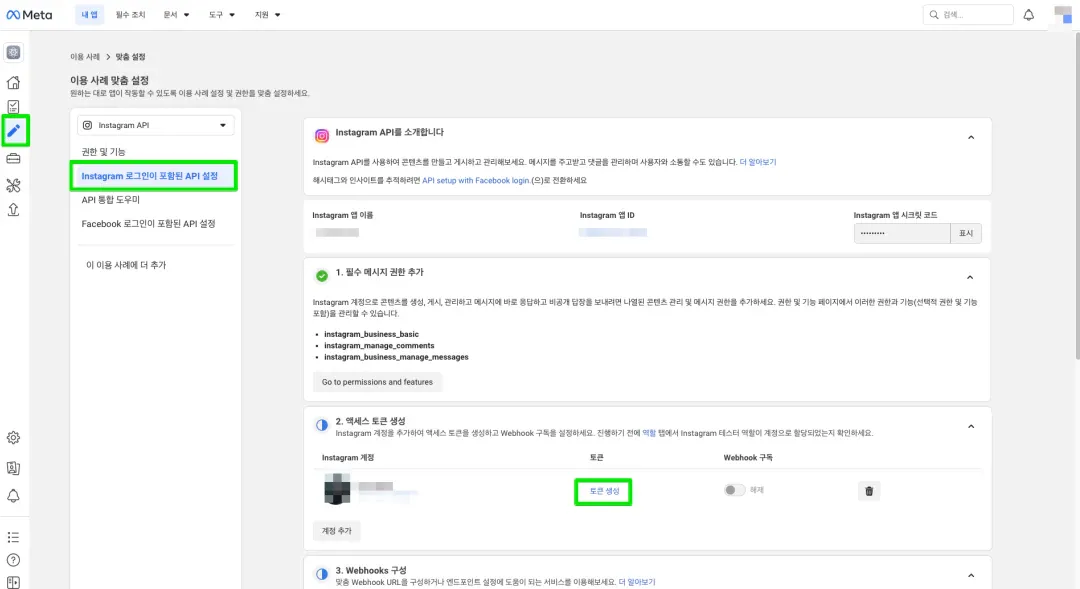Image resolution: width=1080 pixels, height=589 pixels.
Task: Open the Meta logo home link
Action: click(x=29, y=14)
